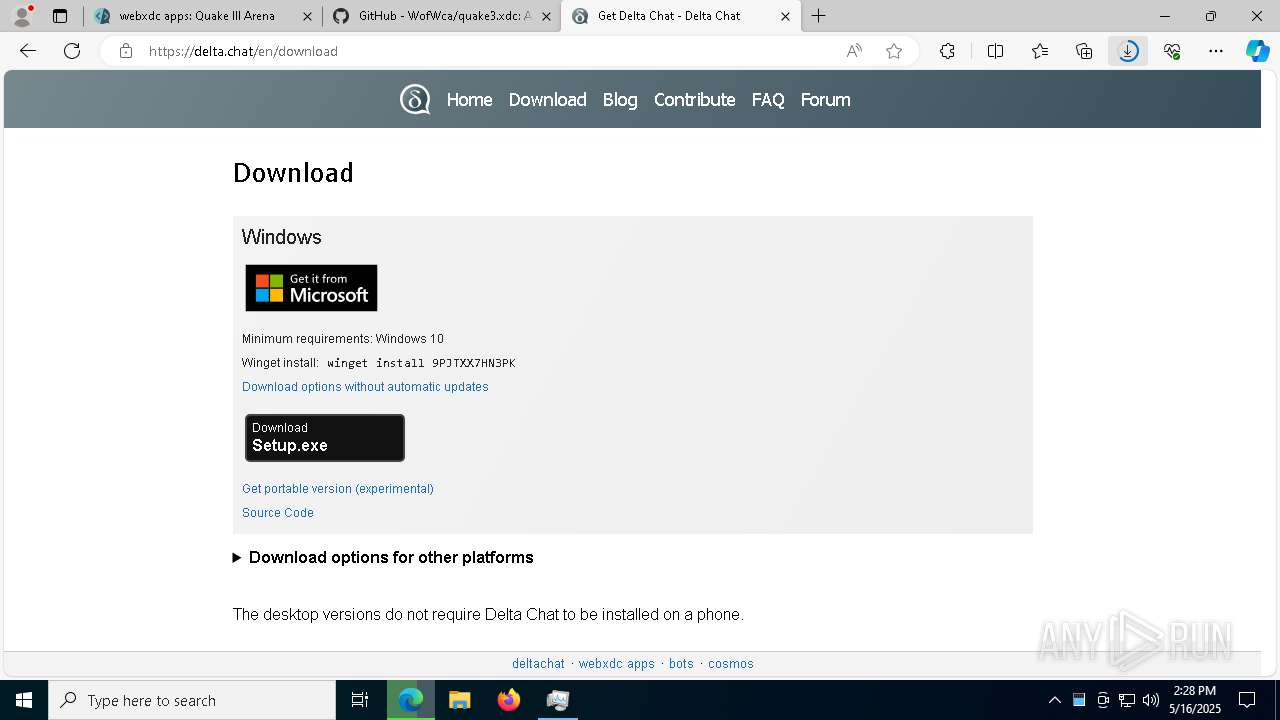Open Blog in site navigation
This screenshot has width=1280, height=720.
[620, 100]
